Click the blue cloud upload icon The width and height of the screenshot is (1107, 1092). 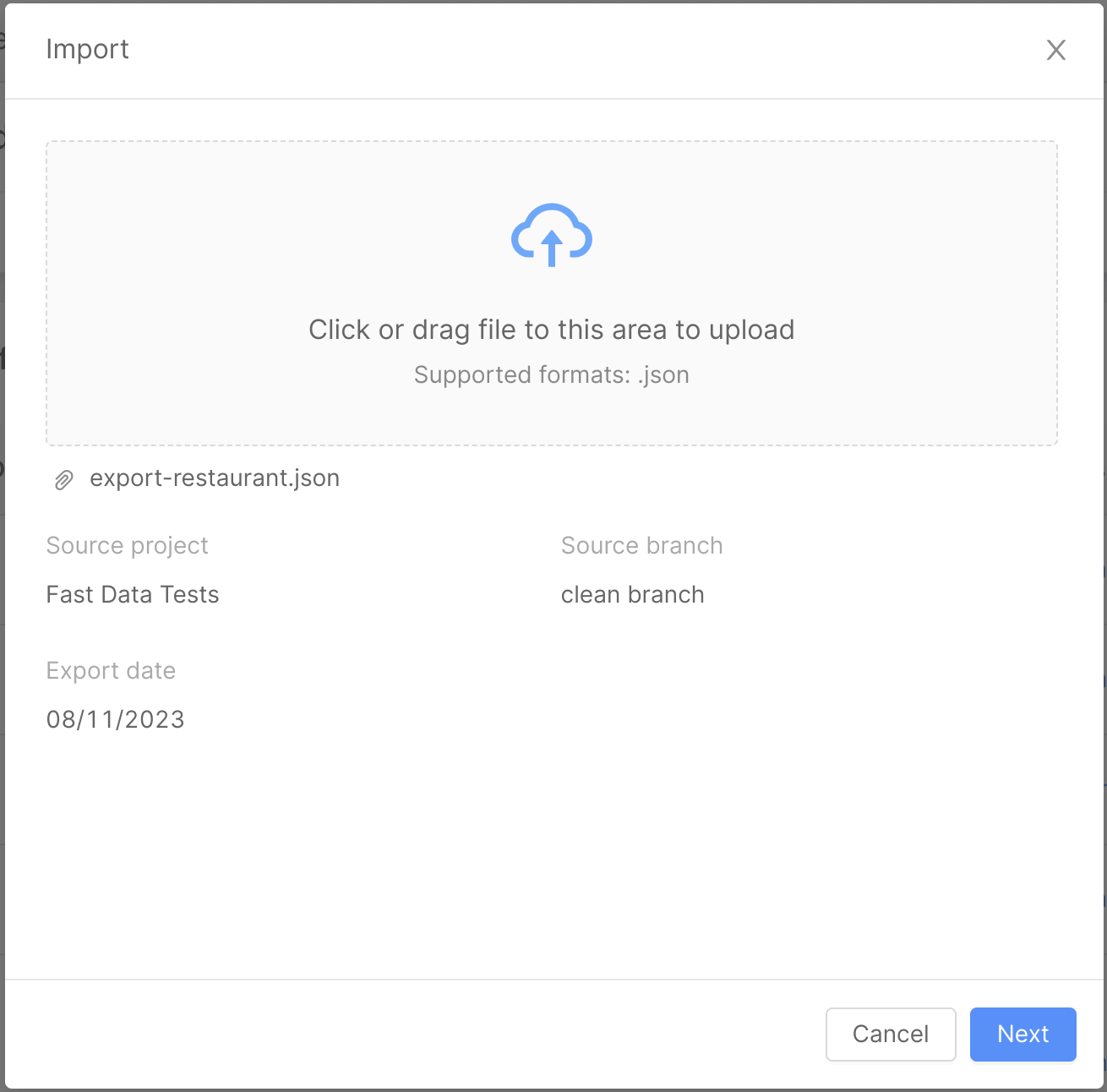pyautogui.click(x=551, y=235)
